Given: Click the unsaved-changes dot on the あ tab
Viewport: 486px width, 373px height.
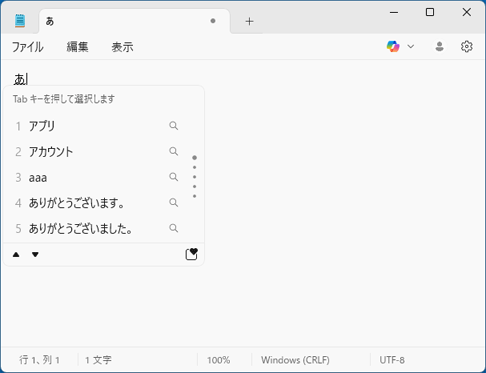Looking at the screenshot, I should 213,21.
